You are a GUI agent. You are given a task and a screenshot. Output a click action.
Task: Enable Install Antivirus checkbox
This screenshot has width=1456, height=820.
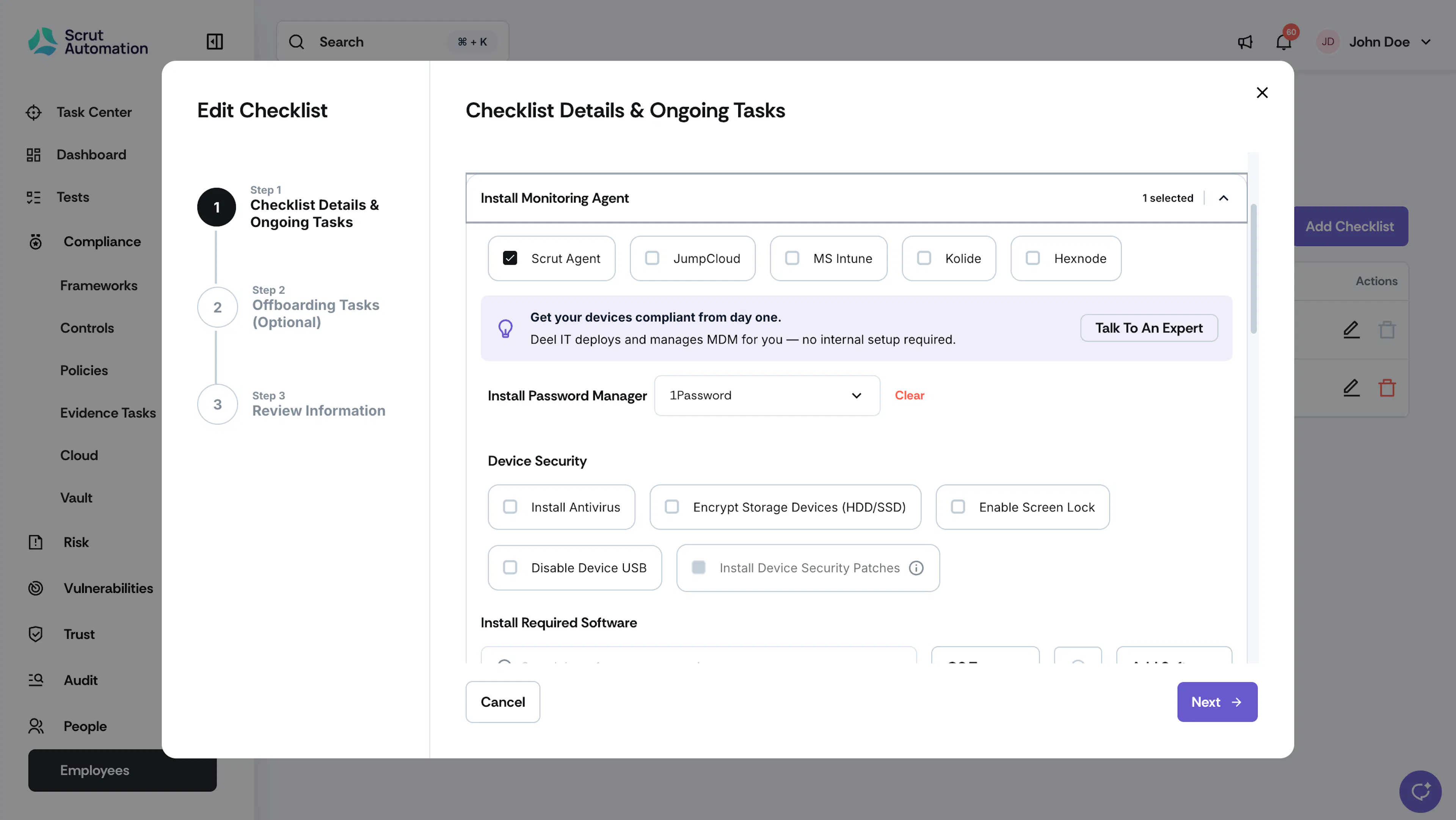510,507
